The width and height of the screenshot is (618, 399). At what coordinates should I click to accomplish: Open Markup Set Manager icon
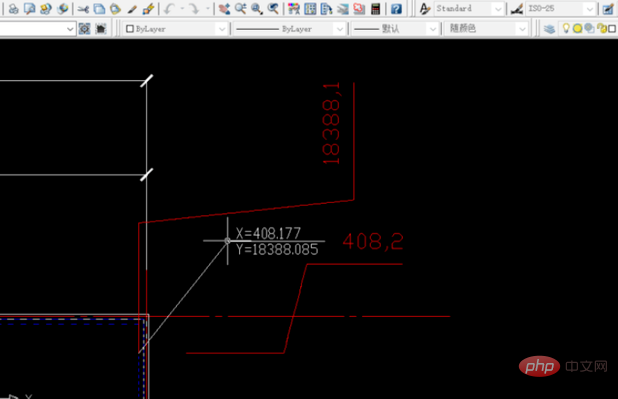click(359, 9)
